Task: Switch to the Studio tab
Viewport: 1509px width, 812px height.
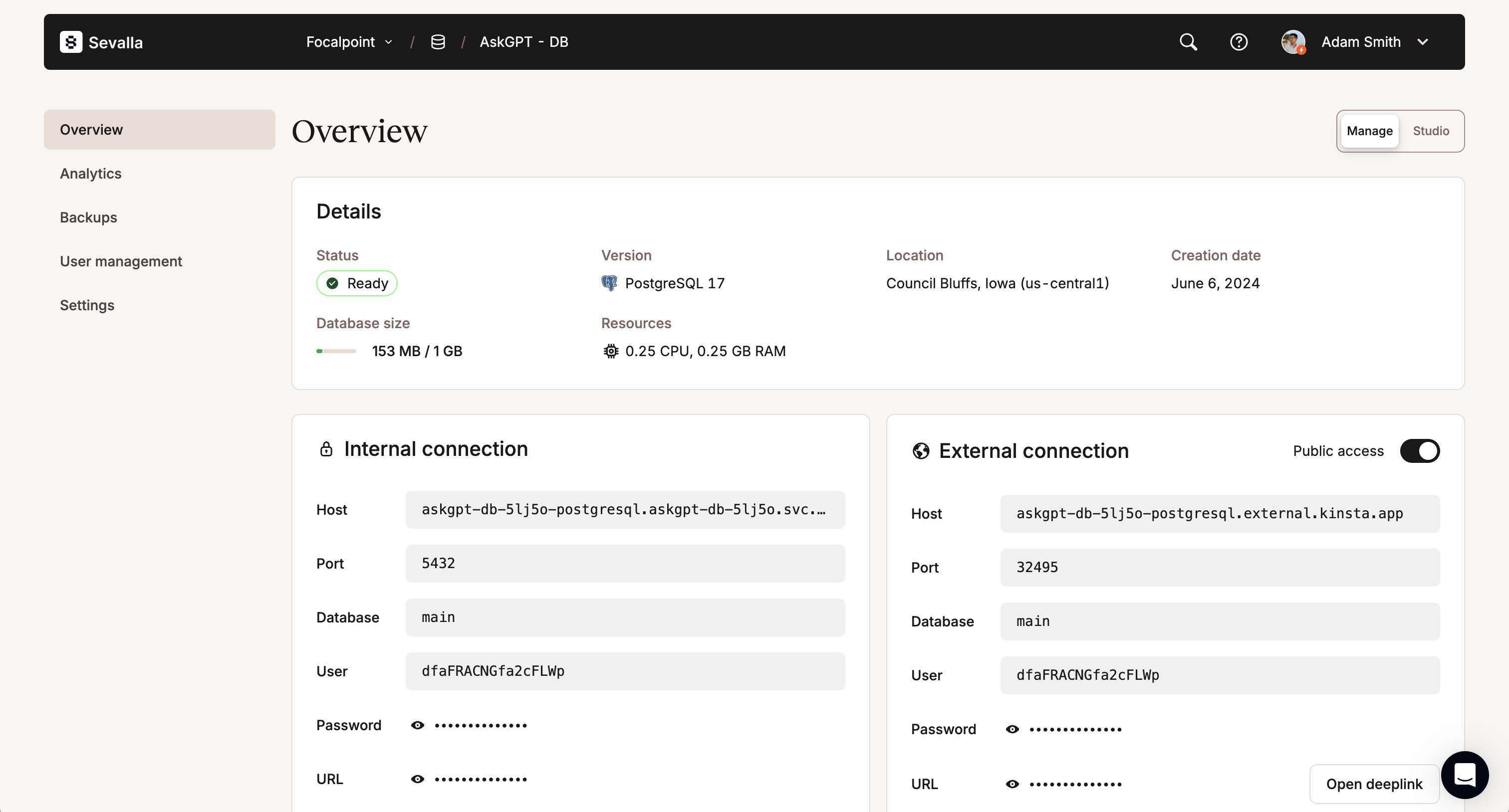Action: point(1431,131)
